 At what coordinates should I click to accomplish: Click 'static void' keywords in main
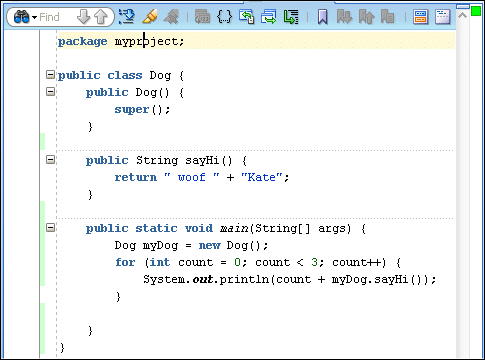tap(174, 228)
